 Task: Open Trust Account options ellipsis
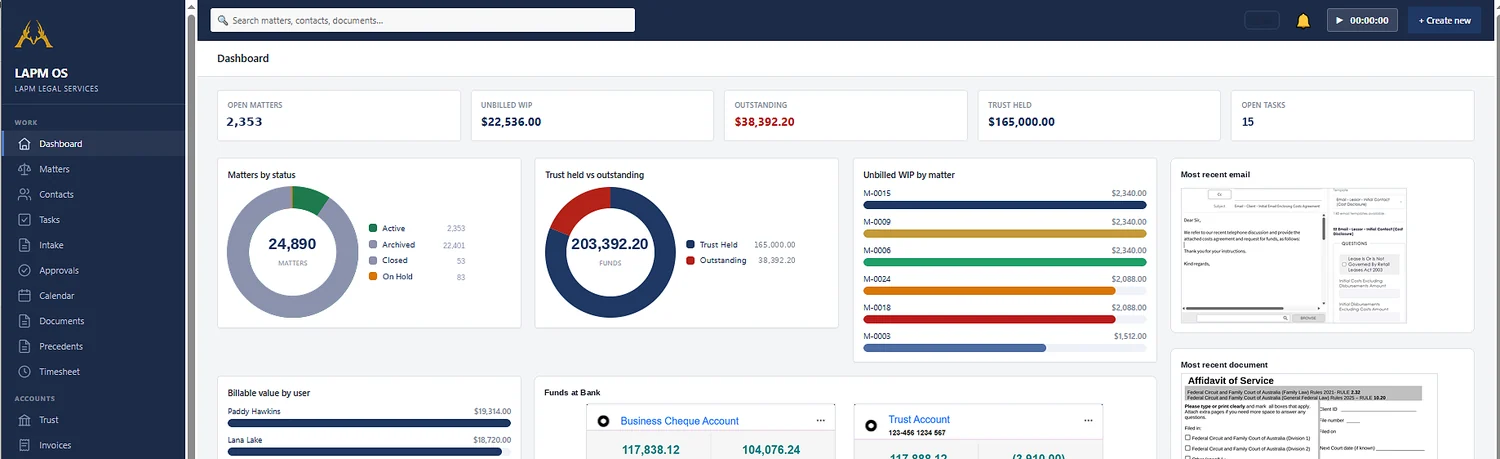click(x=1089, y=420)
